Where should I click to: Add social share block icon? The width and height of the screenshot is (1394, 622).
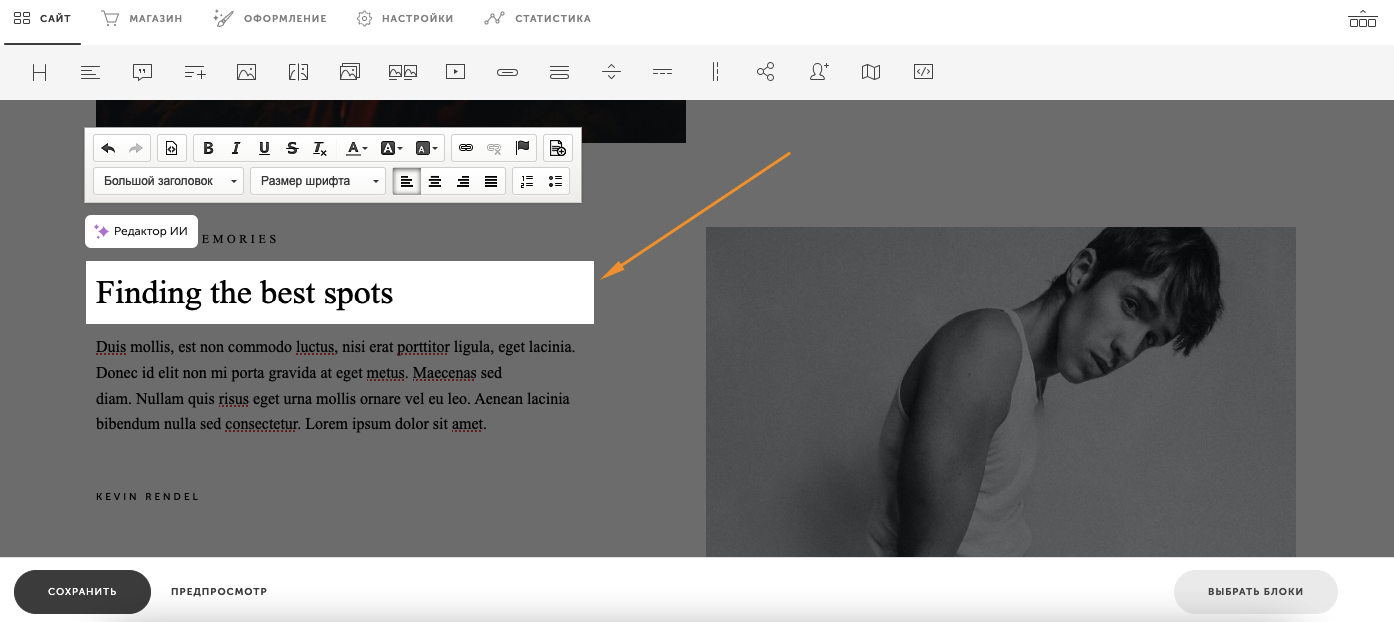point(766,72)
